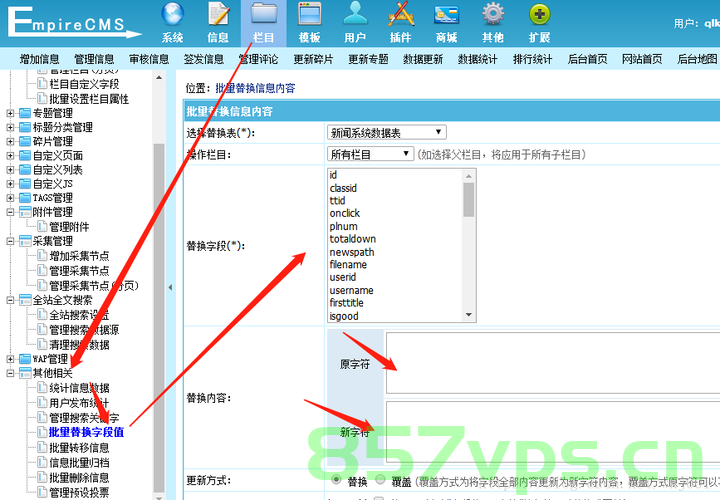Open the 更新碎片 menu item
The height and width of the screenshot is (500, 720).
[313, 59]
